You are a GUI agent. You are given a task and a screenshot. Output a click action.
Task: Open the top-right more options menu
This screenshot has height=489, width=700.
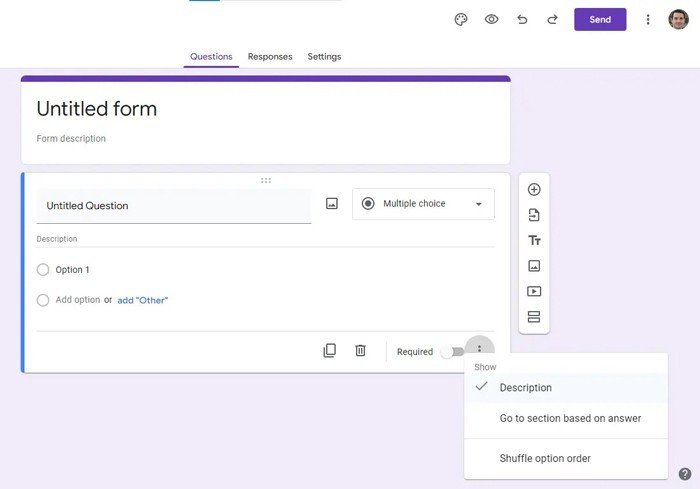pyautogui.click(x=648, y=20)
